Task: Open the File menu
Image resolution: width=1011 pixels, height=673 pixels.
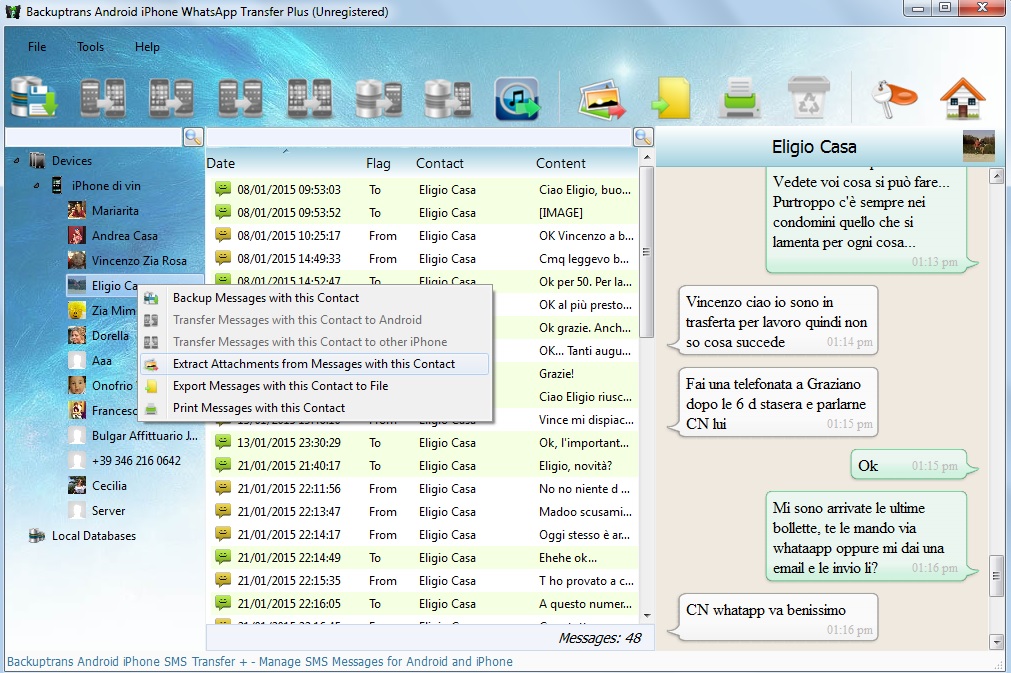Action: tap(37, 46)
